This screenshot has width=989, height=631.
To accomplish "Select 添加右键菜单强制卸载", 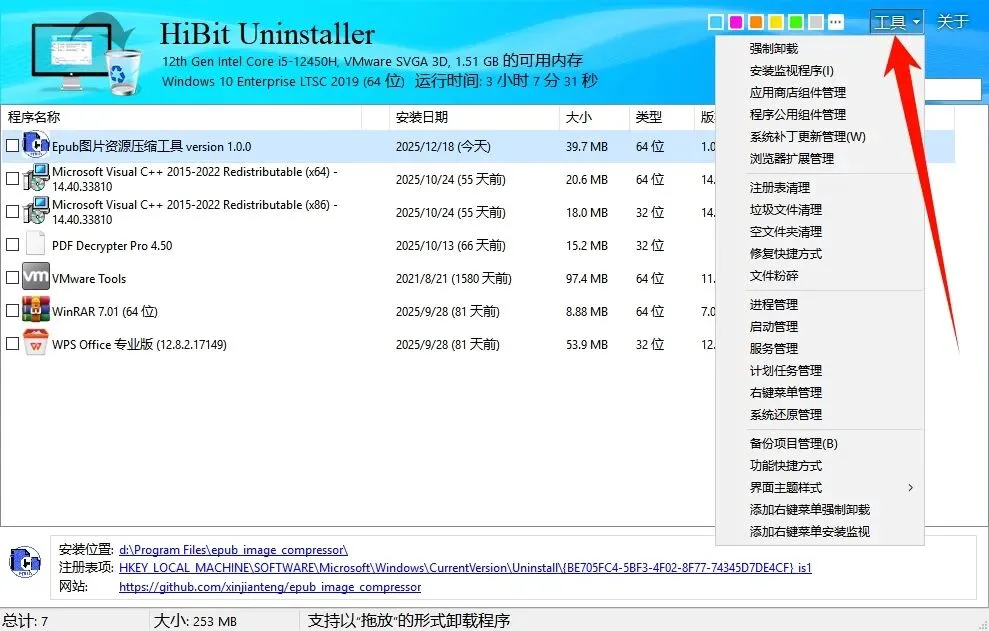I will 810,509.
